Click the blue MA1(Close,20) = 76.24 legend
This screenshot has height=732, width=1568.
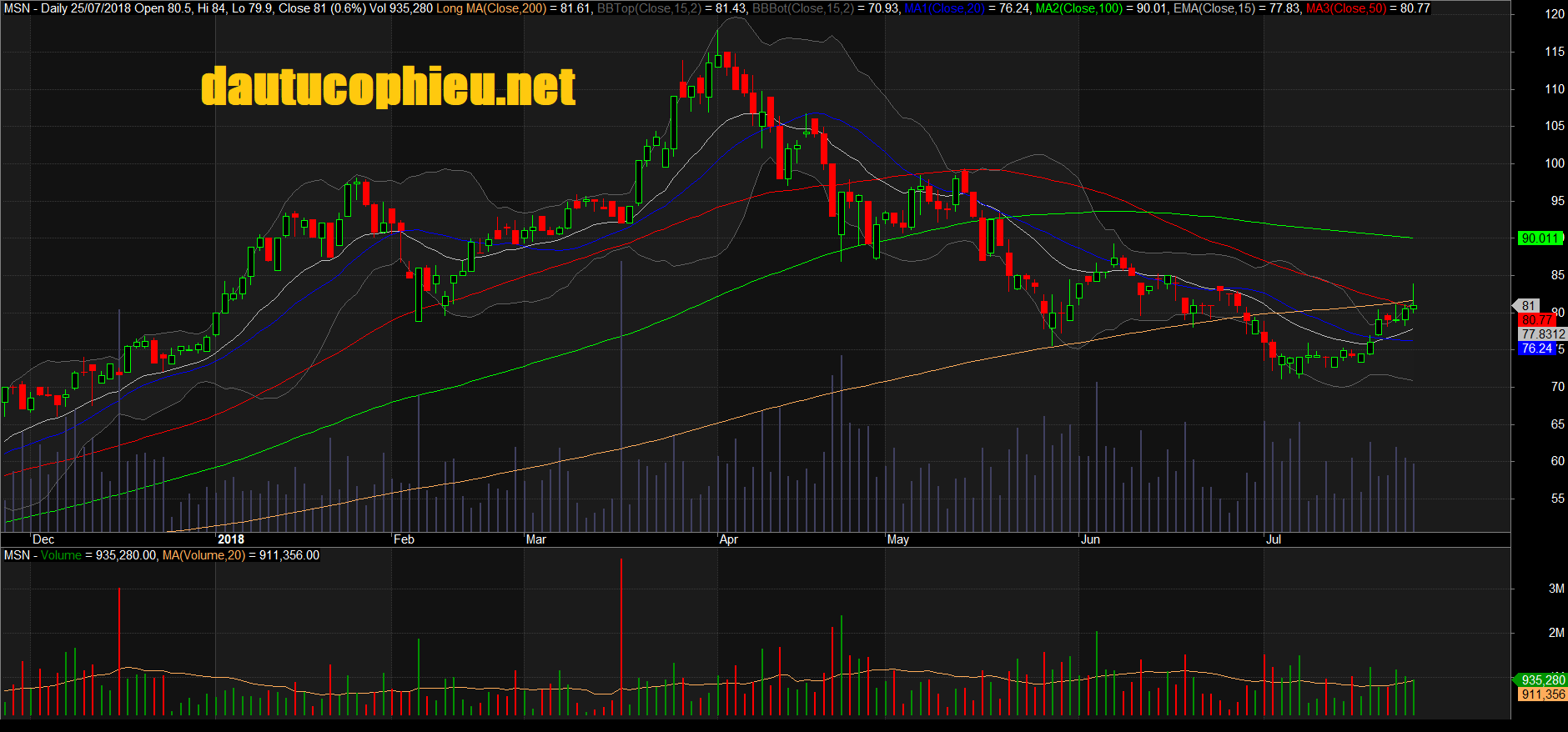967,8
